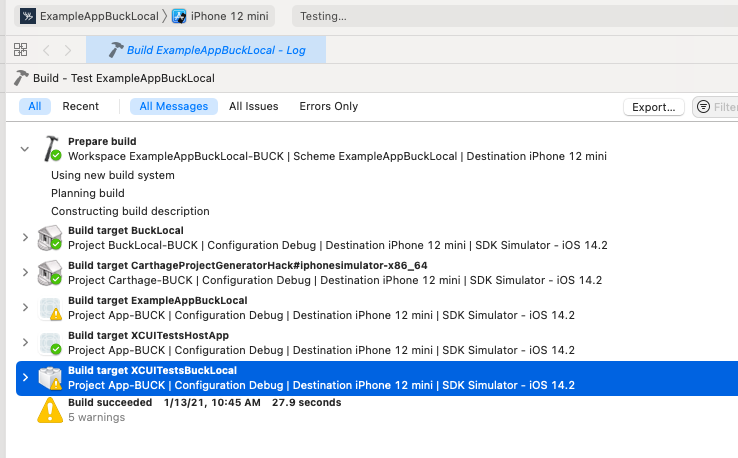Open the related items grid menu
This screenshot has height=458, width=738.
point(20,49)
